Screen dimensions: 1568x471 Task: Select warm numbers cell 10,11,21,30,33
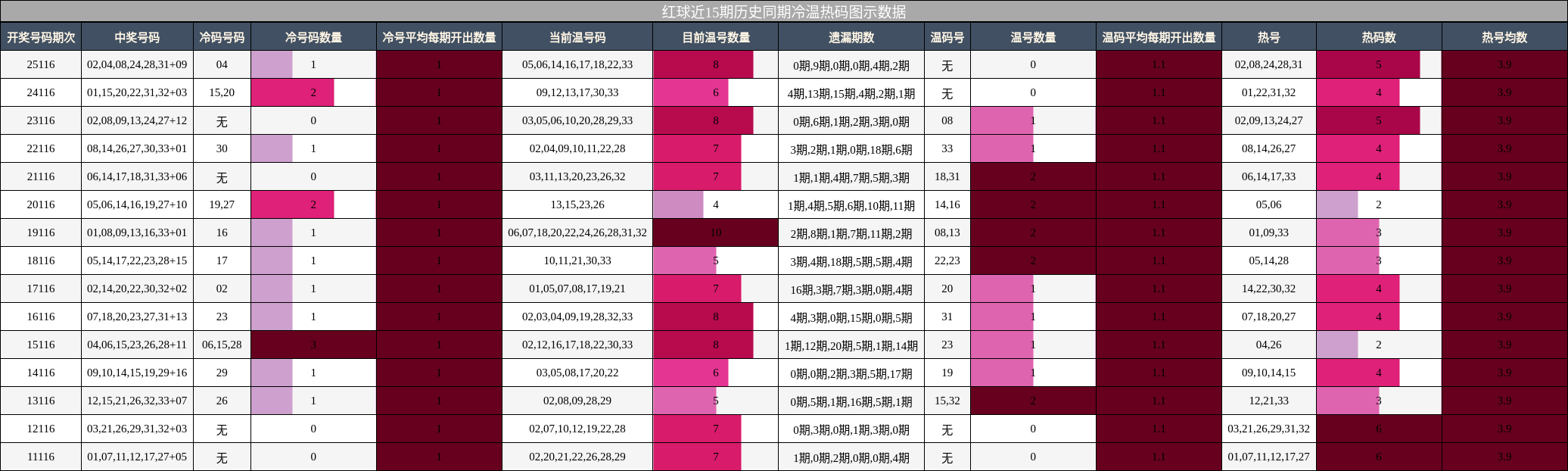(x=577, y=260)
